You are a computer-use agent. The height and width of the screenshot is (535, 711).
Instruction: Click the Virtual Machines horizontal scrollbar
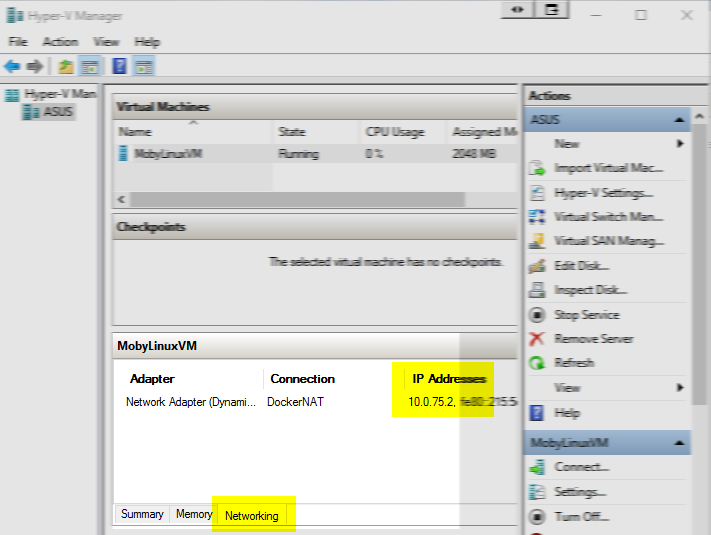click(300, 199)
